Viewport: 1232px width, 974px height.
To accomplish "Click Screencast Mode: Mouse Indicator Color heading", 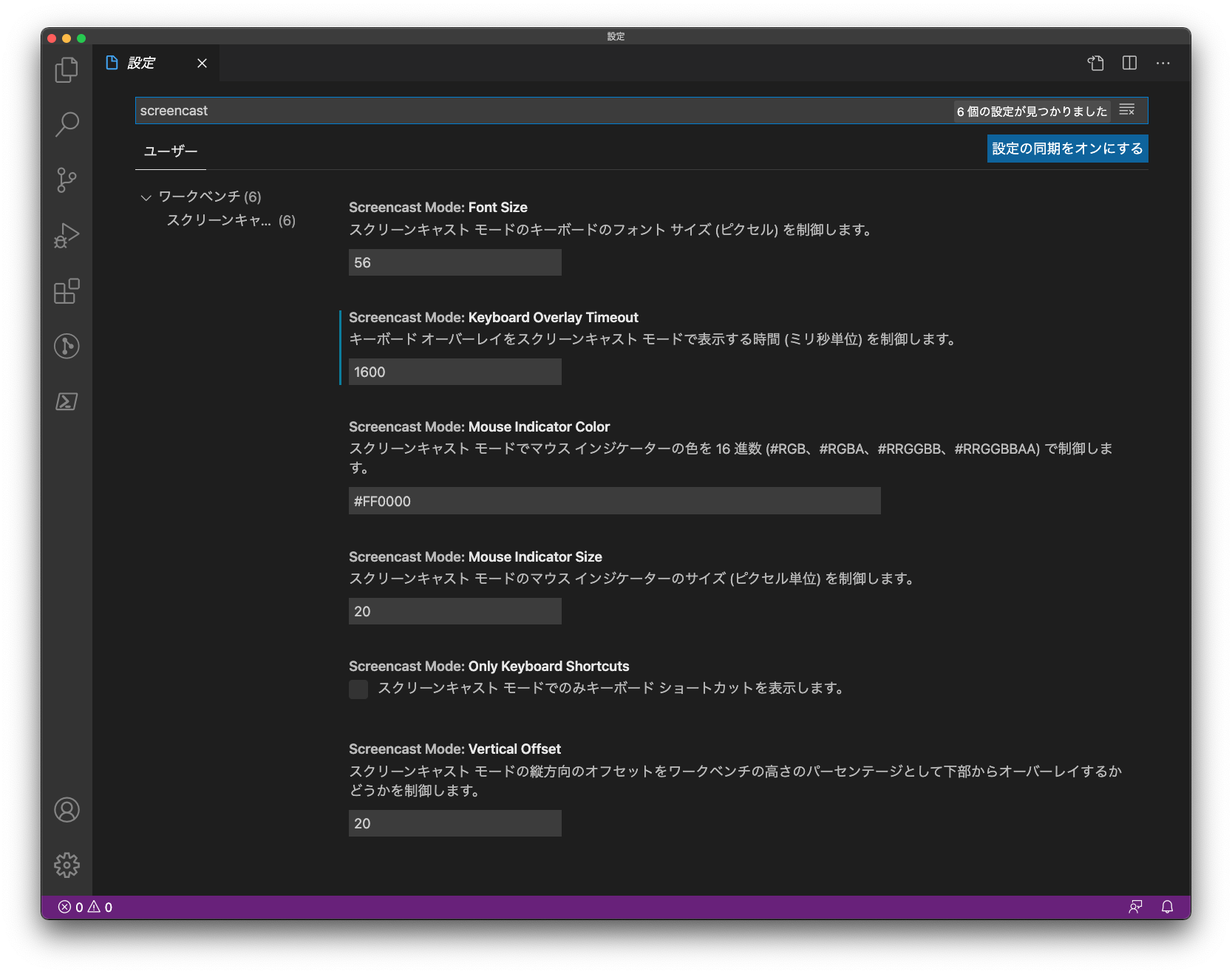I will tap(480, 427).
